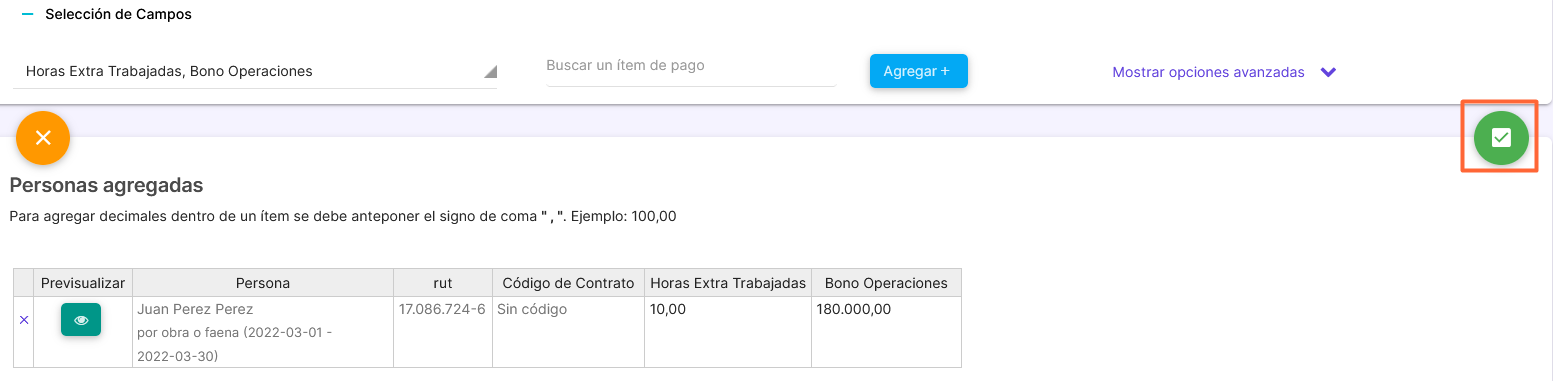Click the rut column header

(443, 283)
